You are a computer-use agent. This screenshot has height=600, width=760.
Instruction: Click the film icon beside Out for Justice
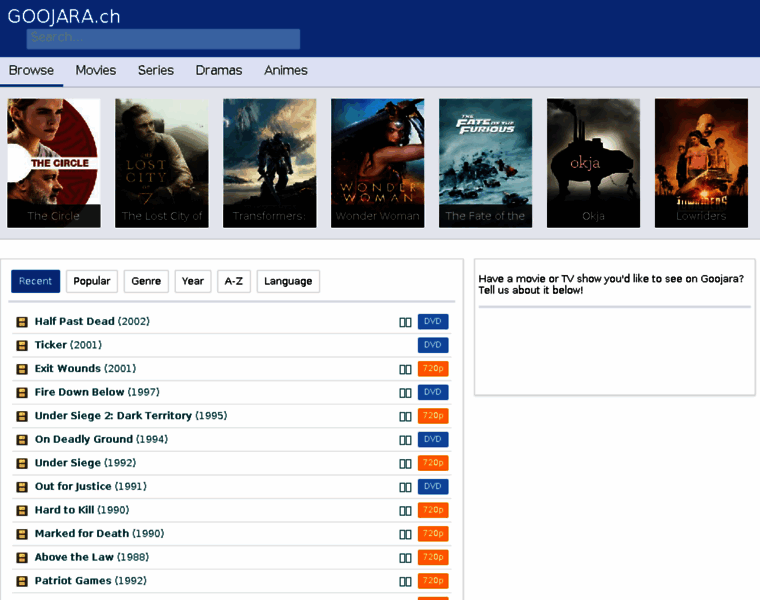tap(22, 487)
